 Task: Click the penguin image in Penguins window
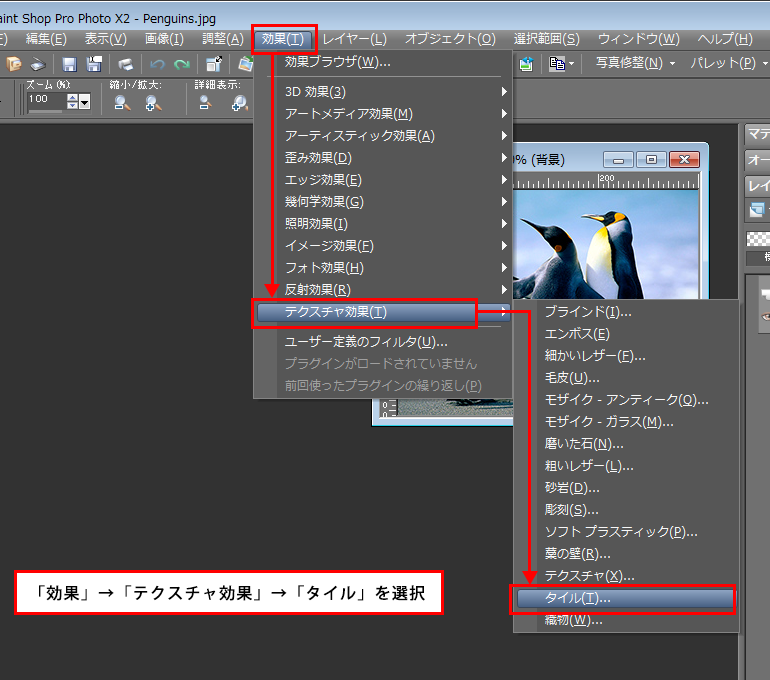pyautogui.click(x=606, y=245)
